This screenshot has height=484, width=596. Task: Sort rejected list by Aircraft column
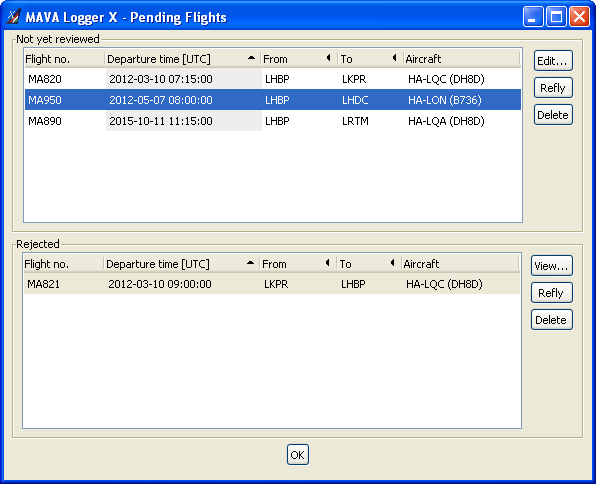tap(460, 264)
